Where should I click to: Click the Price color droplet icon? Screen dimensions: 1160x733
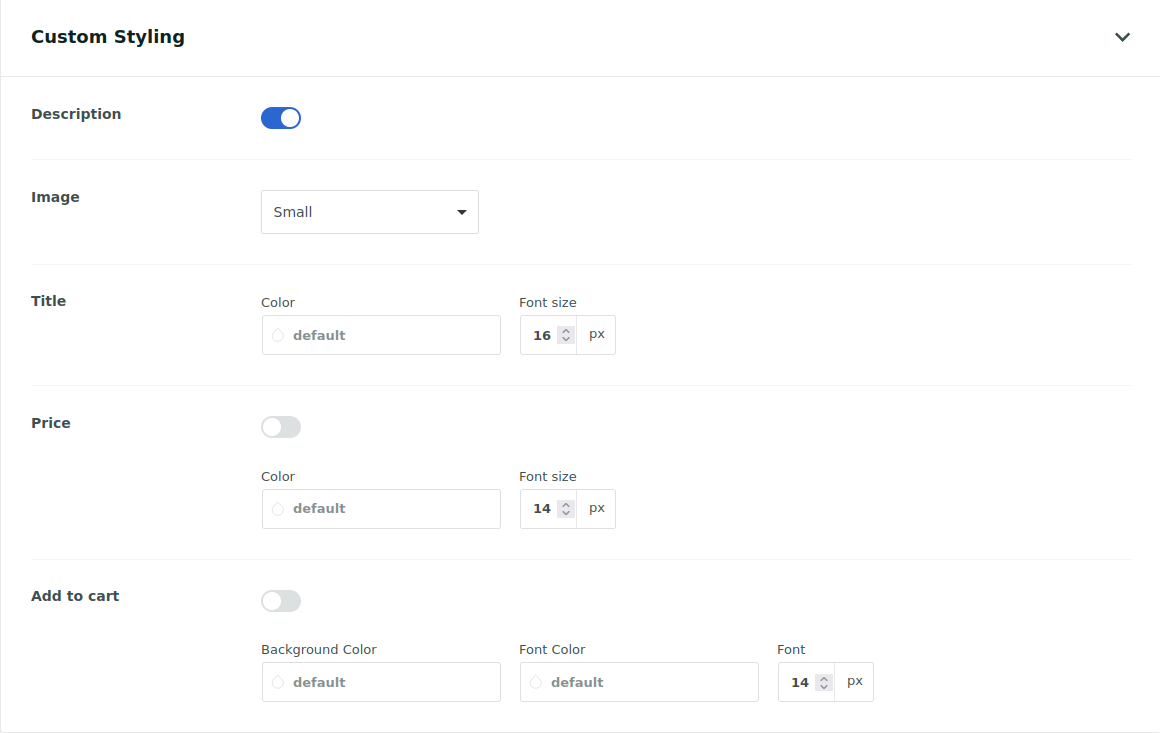click(277, 509)
